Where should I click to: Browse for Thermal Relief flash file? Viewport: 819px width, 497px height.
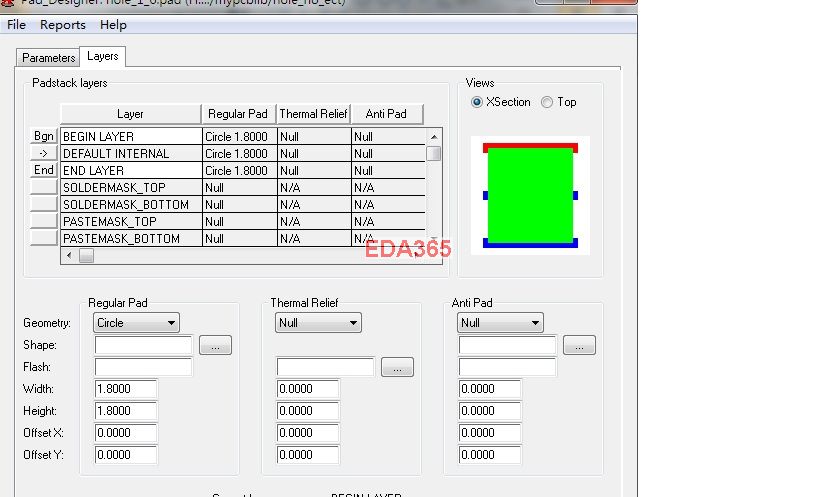tap(397, 367)
